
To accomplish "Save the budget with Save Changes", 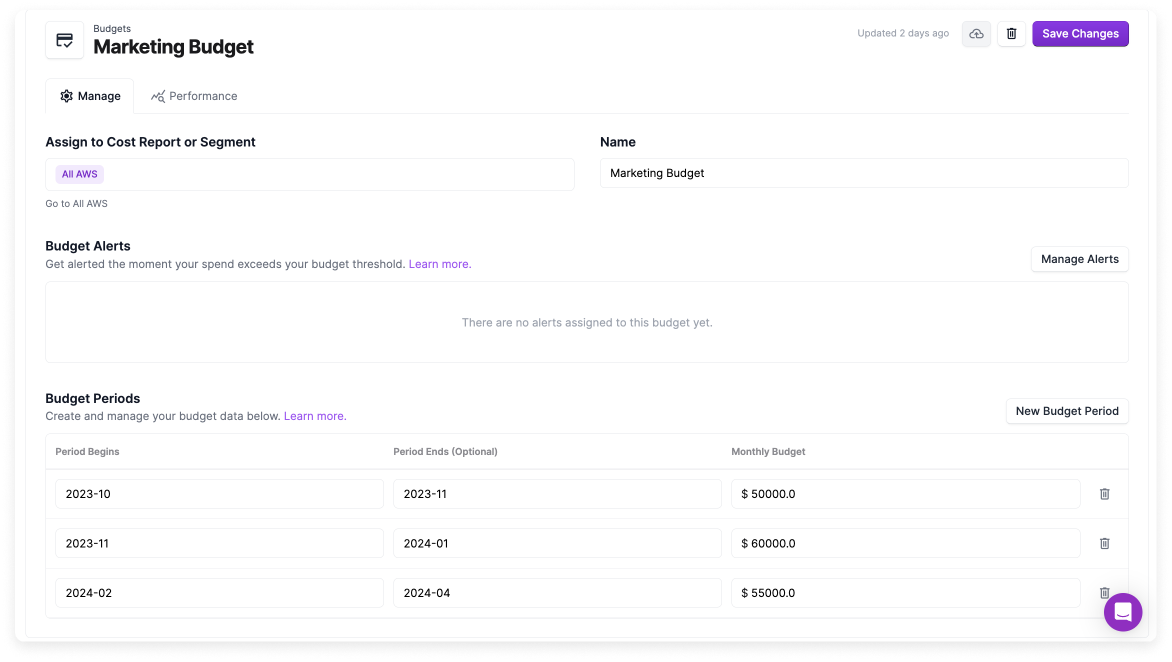I will [1080, 34].
